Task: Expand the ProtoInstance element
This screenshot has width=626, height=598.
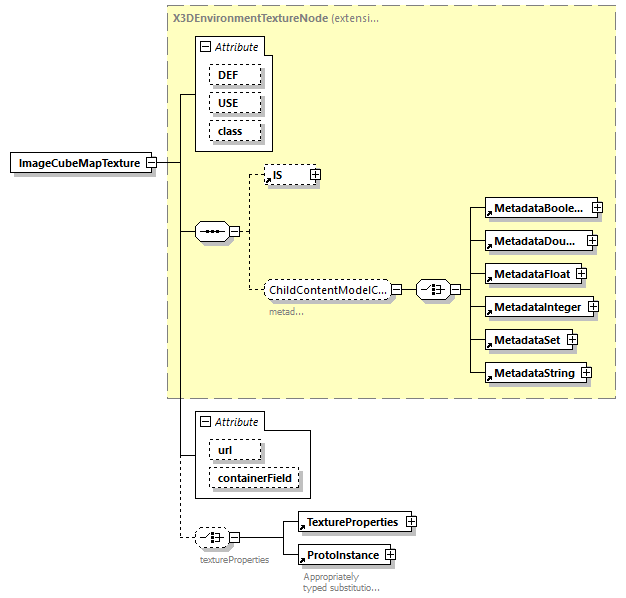Action: pos(391,555)
